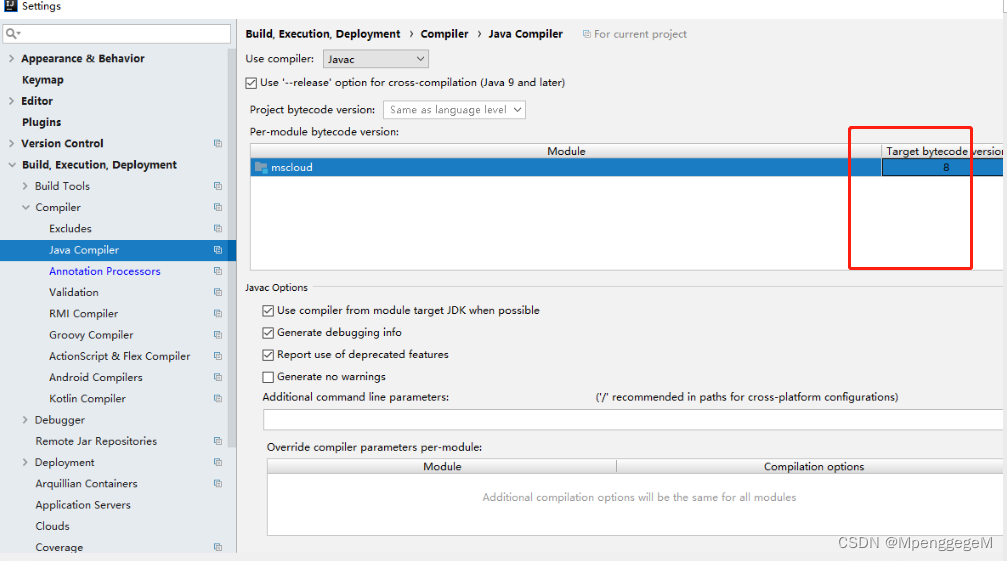The width and height of the screenshot is (1007, 561).
Task: Click the per-project icon beside Remote Jar Repositories
Action: pos(218,441)
